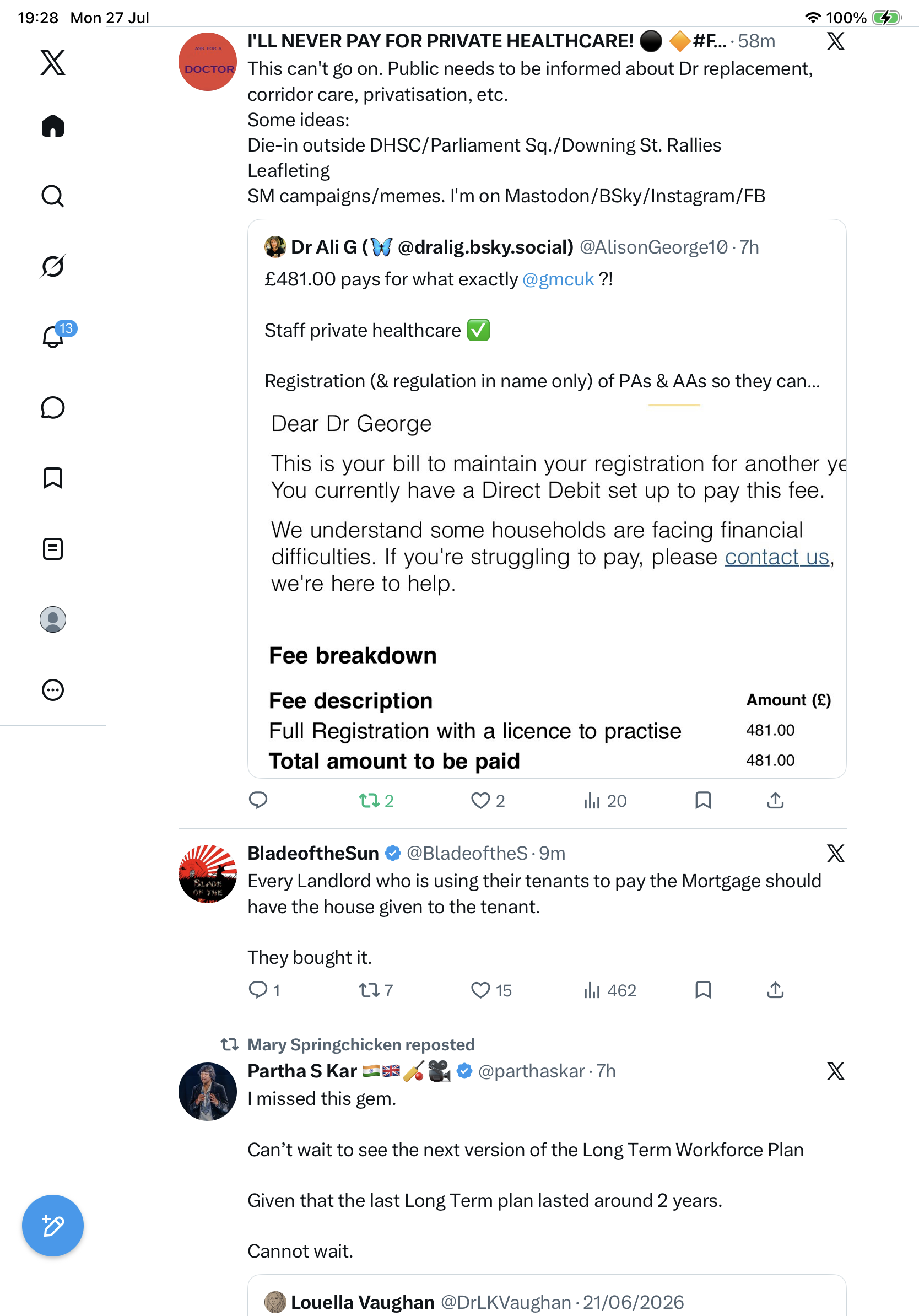The height and width of the screenshot is (1316, 919).
Task: Open the GMC fee breakdown image
Action: (547, 591)
